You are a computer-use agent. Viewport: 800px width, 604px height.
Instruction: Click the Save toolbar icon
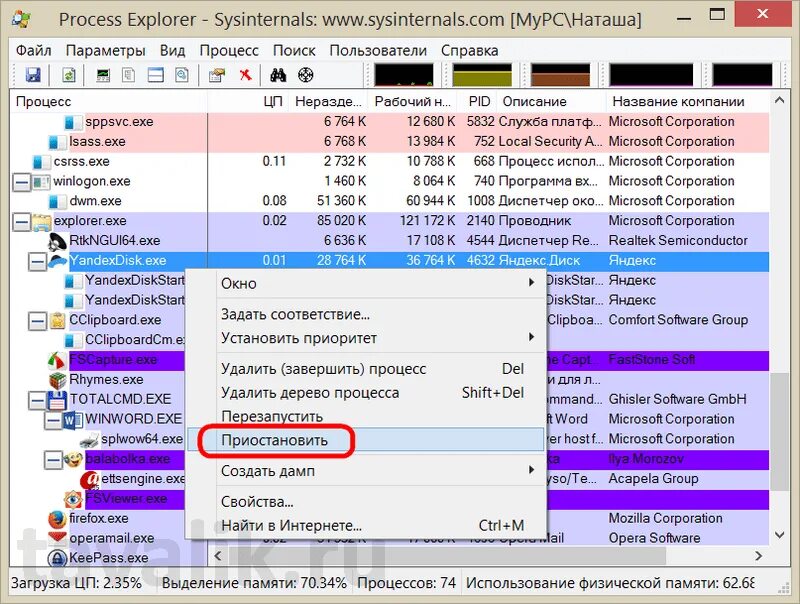33,75
